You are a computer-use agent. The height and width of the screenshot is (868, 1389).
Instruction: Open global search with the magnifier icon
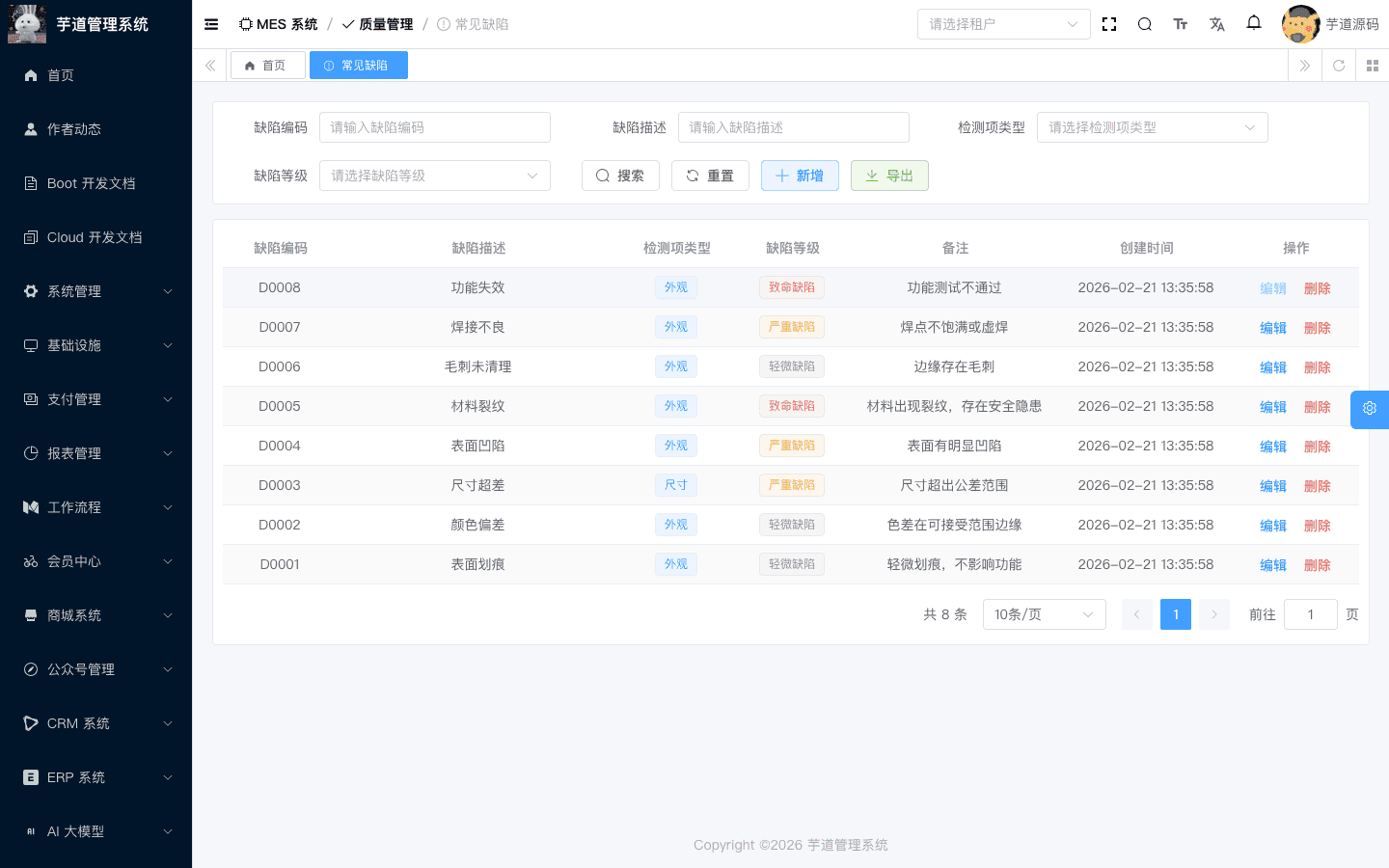[x=1144, y=24]
